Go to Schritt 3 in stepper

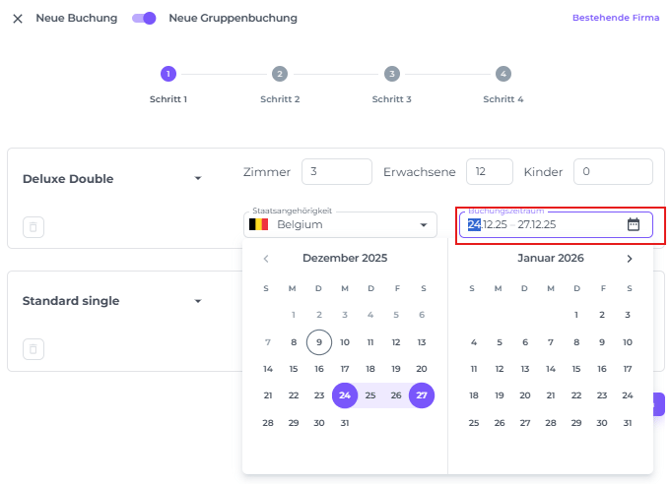(391, 74)
